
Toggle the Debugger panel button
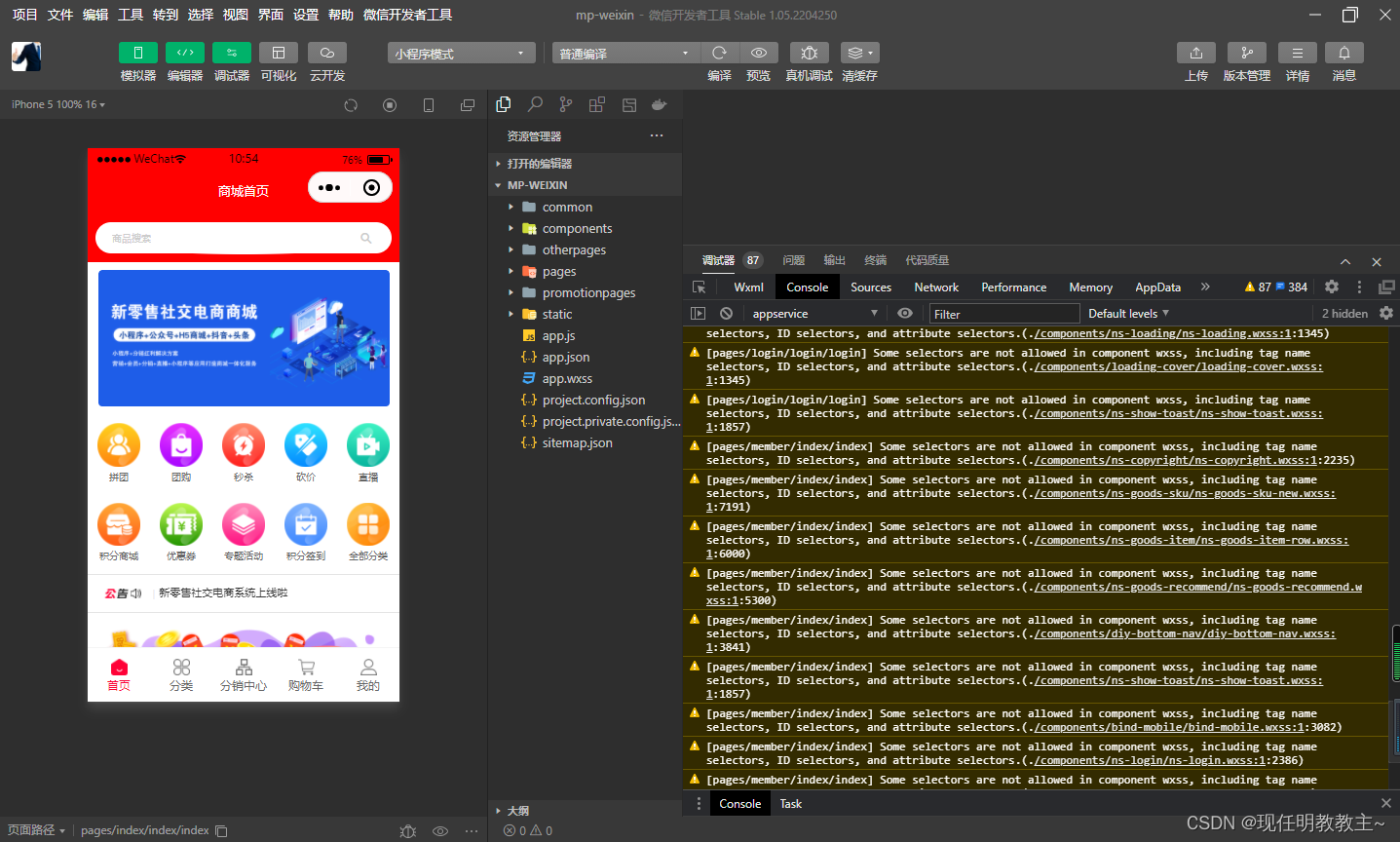(x=231, y=53)
